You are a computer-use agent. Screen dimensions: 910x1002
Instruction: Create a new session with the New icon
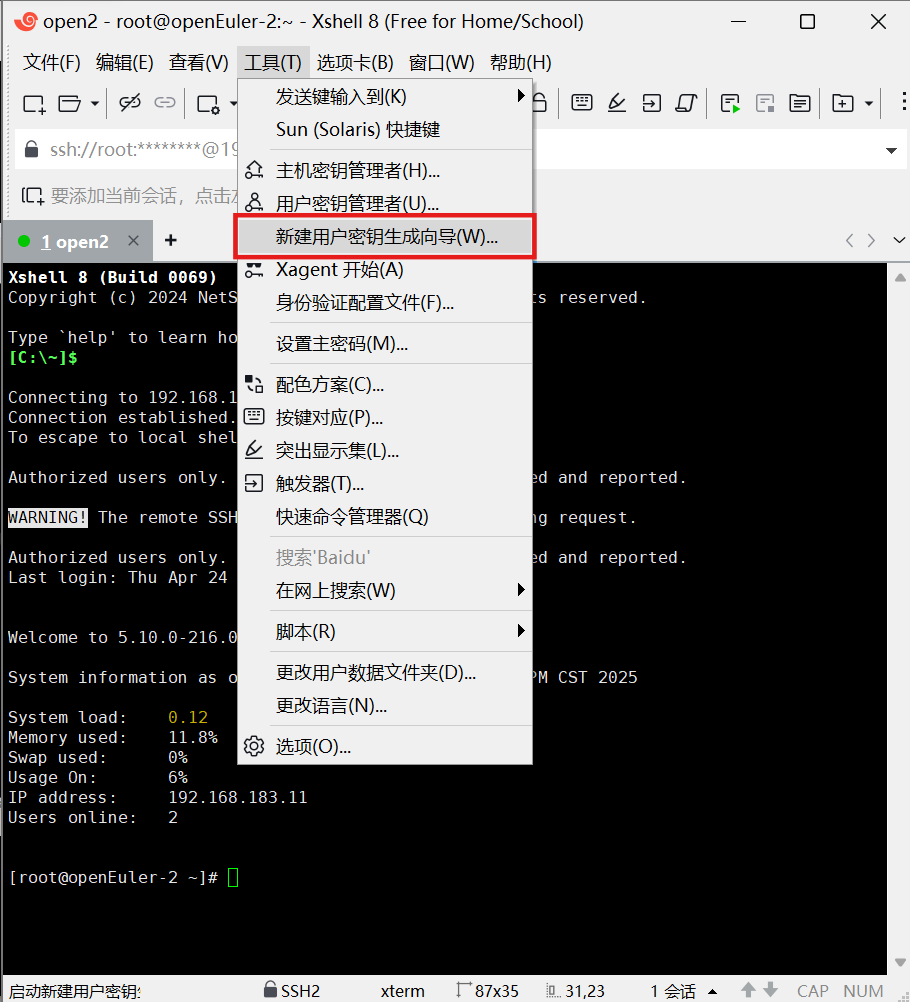[x=33, y=104]
